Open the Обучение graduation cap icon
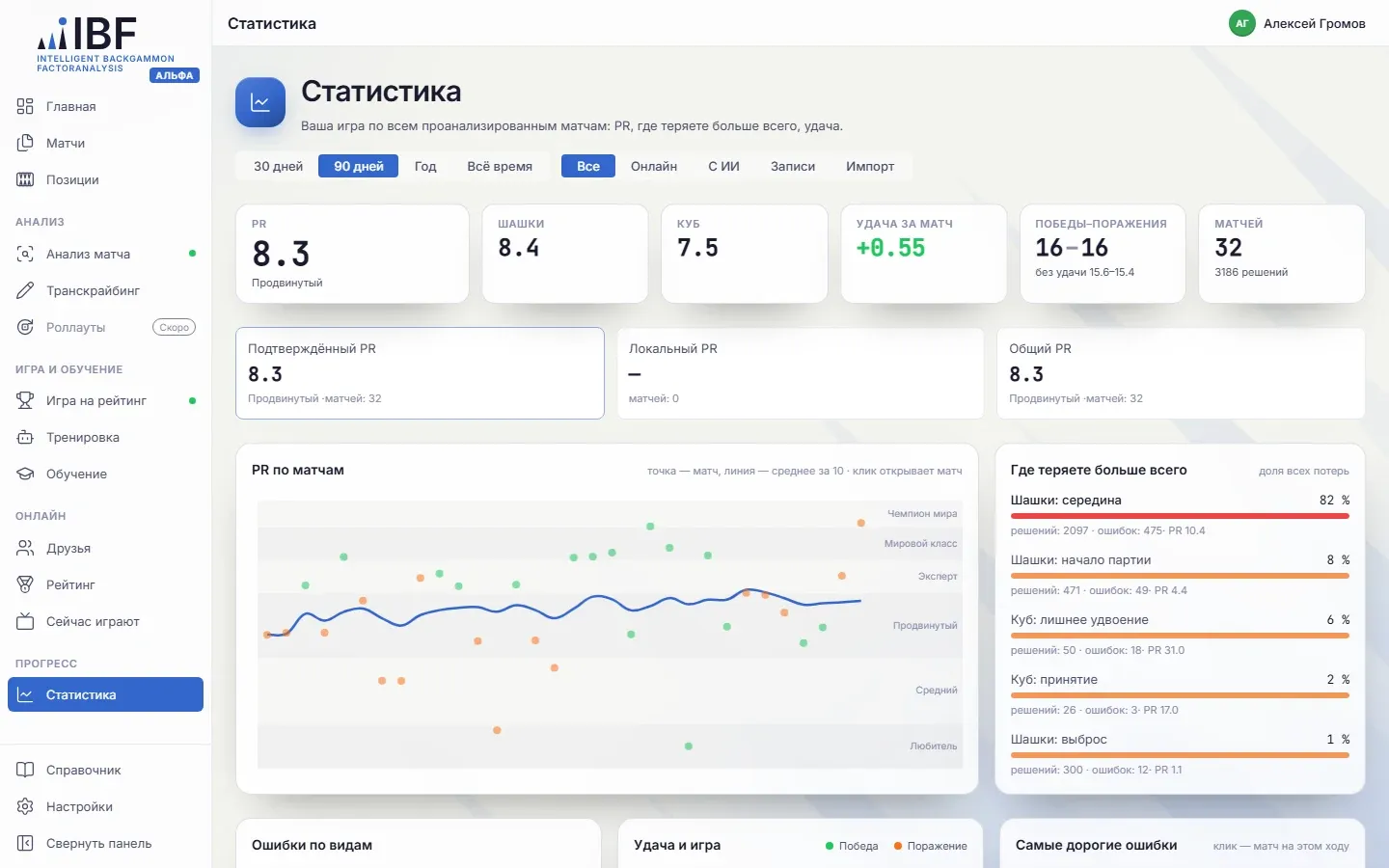Screen dimensions: 1389x868 [25, 474]
